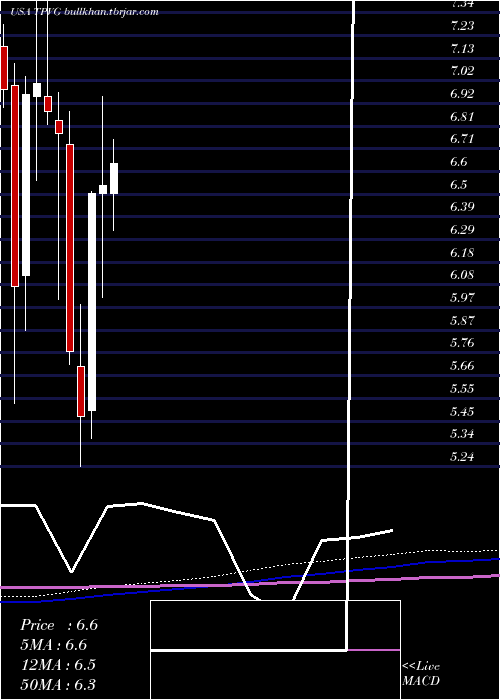Image resolution: width=500 pixels, height=700 pixels.
Task: Click the small red candlestick near 5.55
Action: click(x=81, y=392)
